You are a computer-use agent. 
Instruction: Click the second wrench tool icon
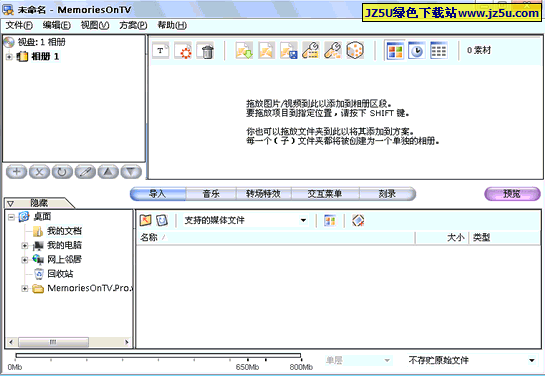[333, 51]
